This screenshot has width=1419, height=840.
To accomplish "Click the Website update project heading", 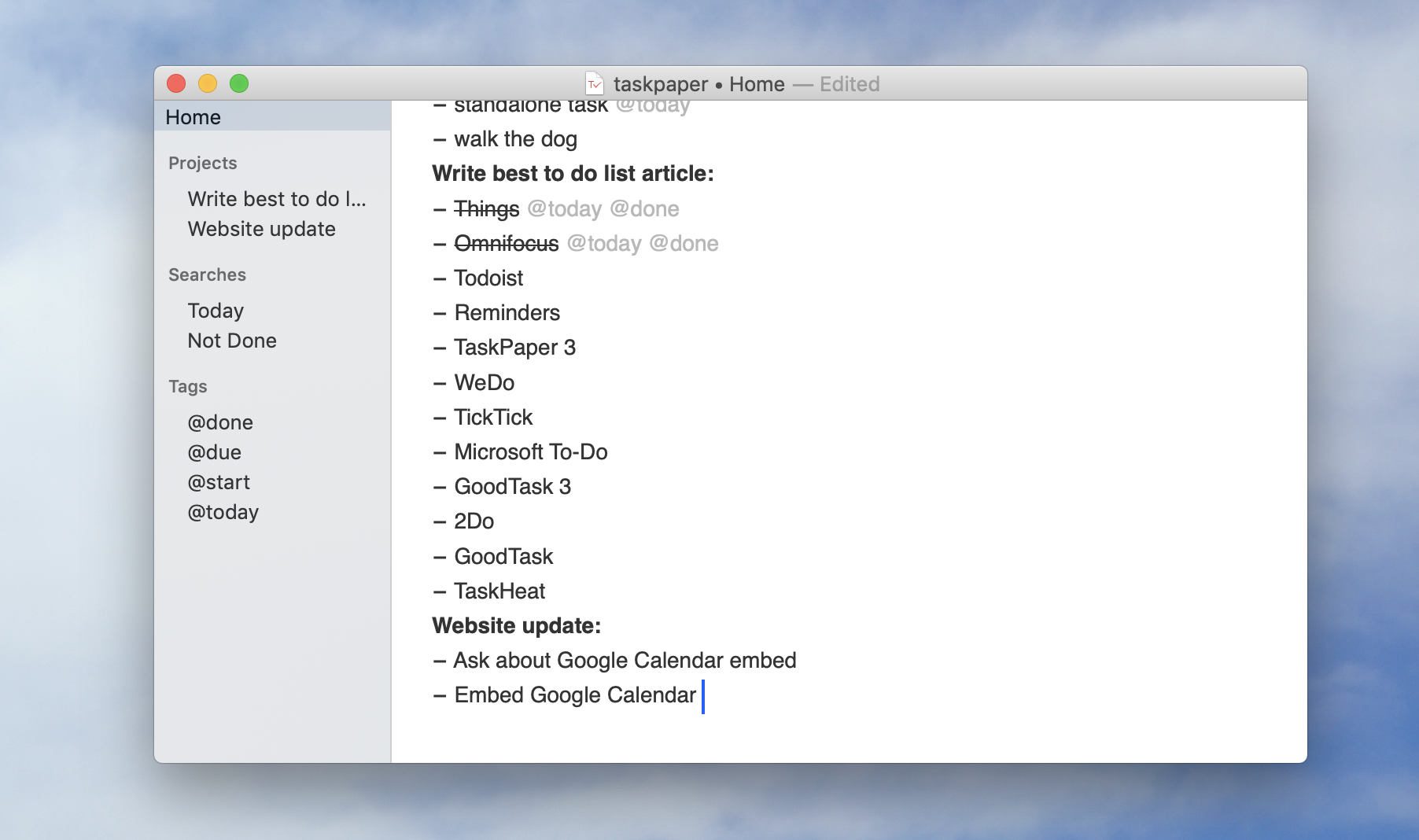I will 516,626.
